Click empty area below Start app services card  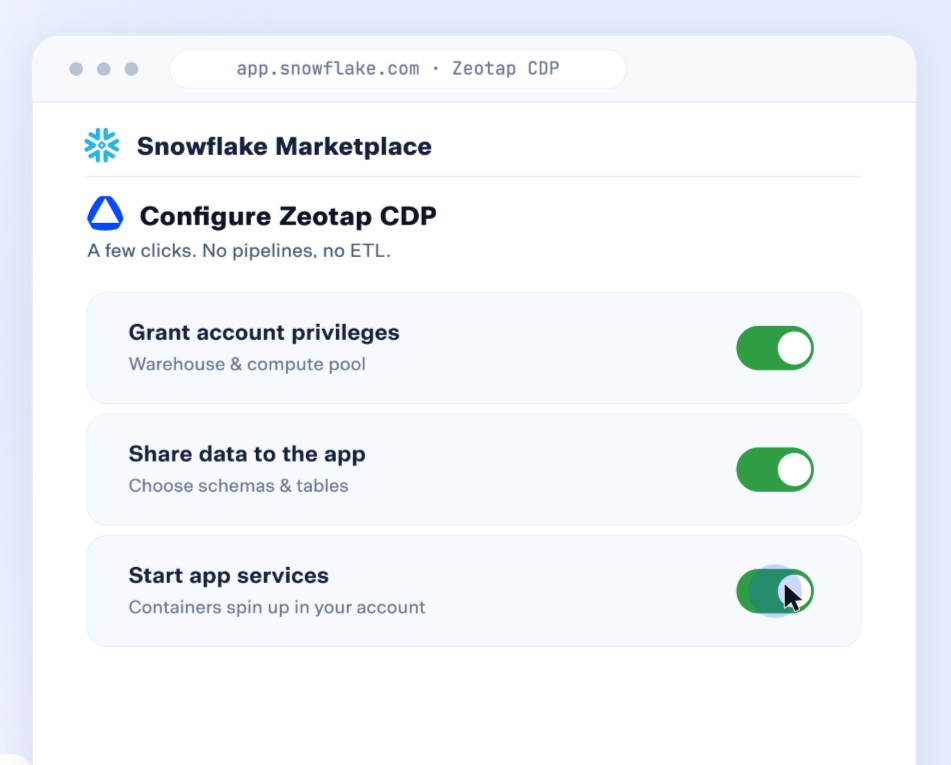click(x=474, y=704)
